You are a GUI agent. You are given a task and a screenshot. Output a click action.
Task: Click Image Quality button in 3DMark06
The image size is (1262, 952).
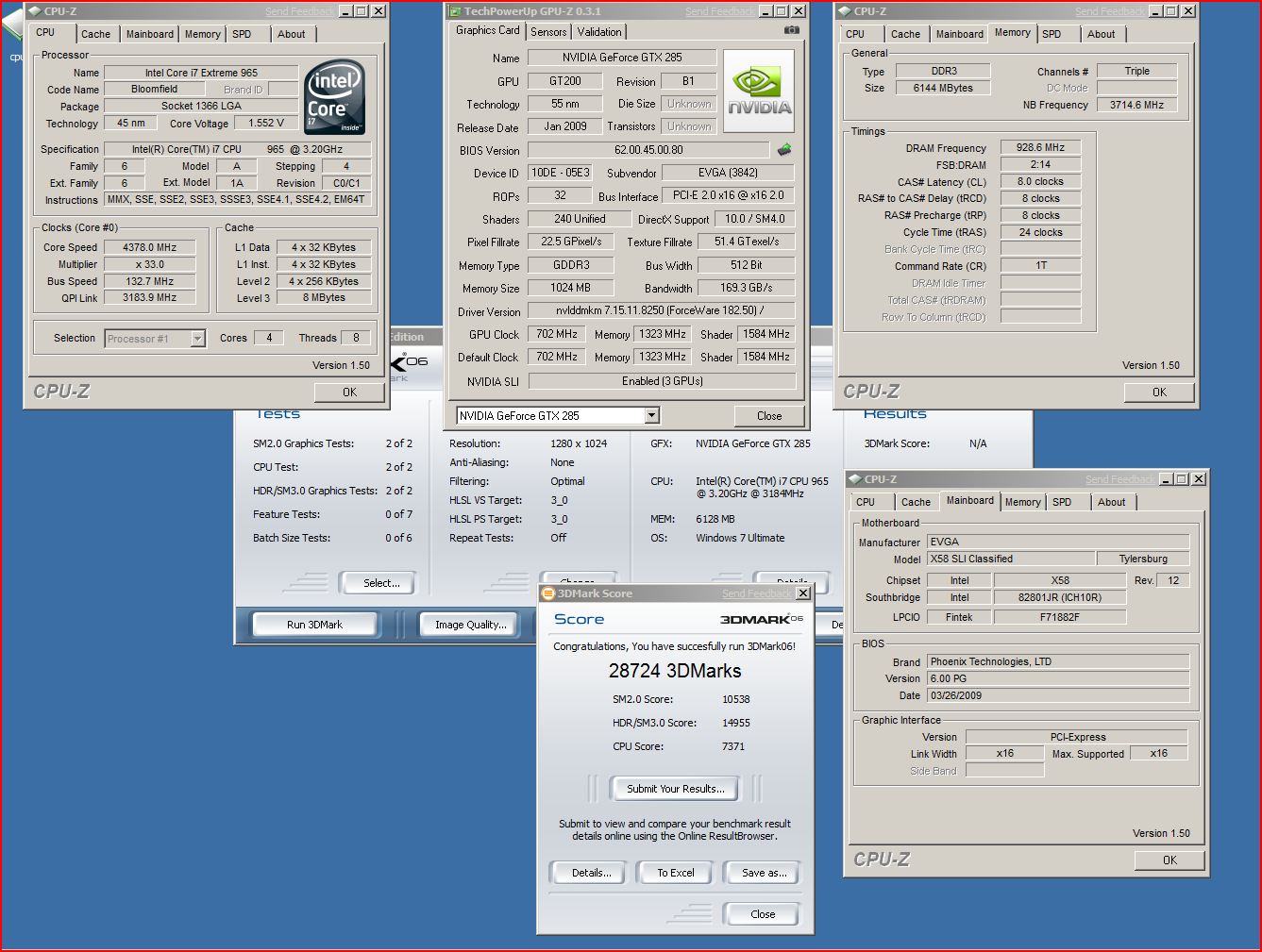coord(470,625)
